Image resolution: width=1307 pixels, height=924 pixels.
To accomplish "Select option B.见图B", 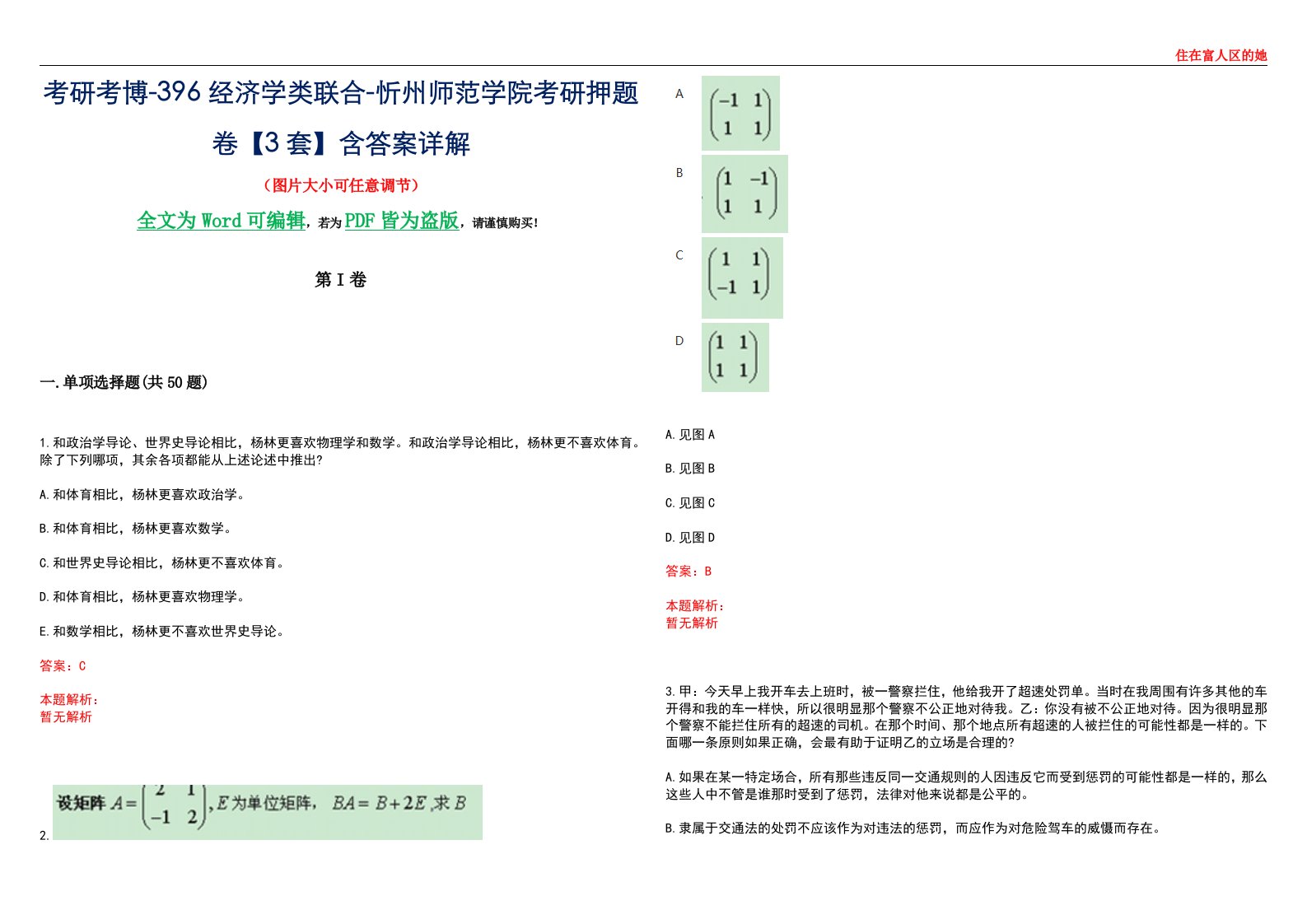I will (x=690, y=469).
